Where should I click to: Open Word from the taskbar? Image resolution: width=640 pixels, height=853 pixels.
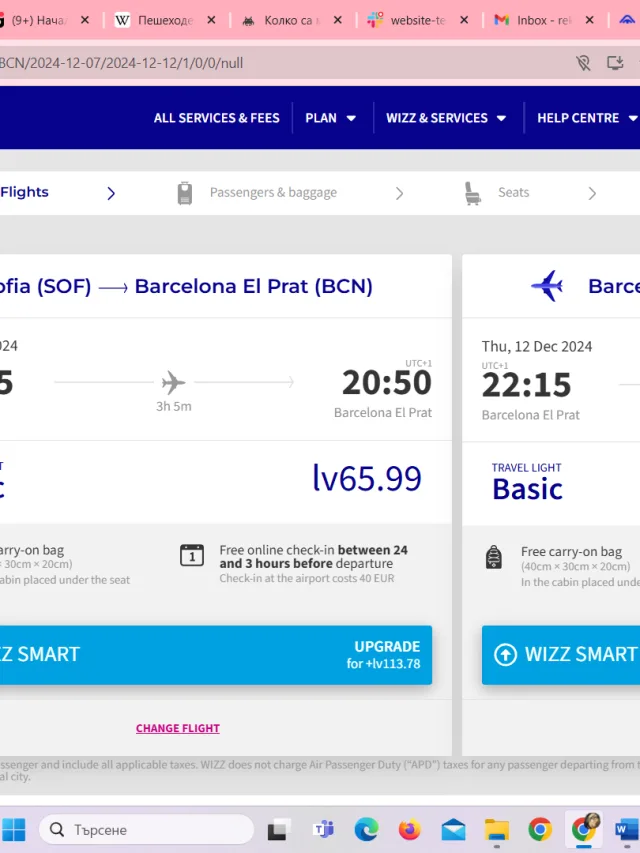tap(626, 830)
